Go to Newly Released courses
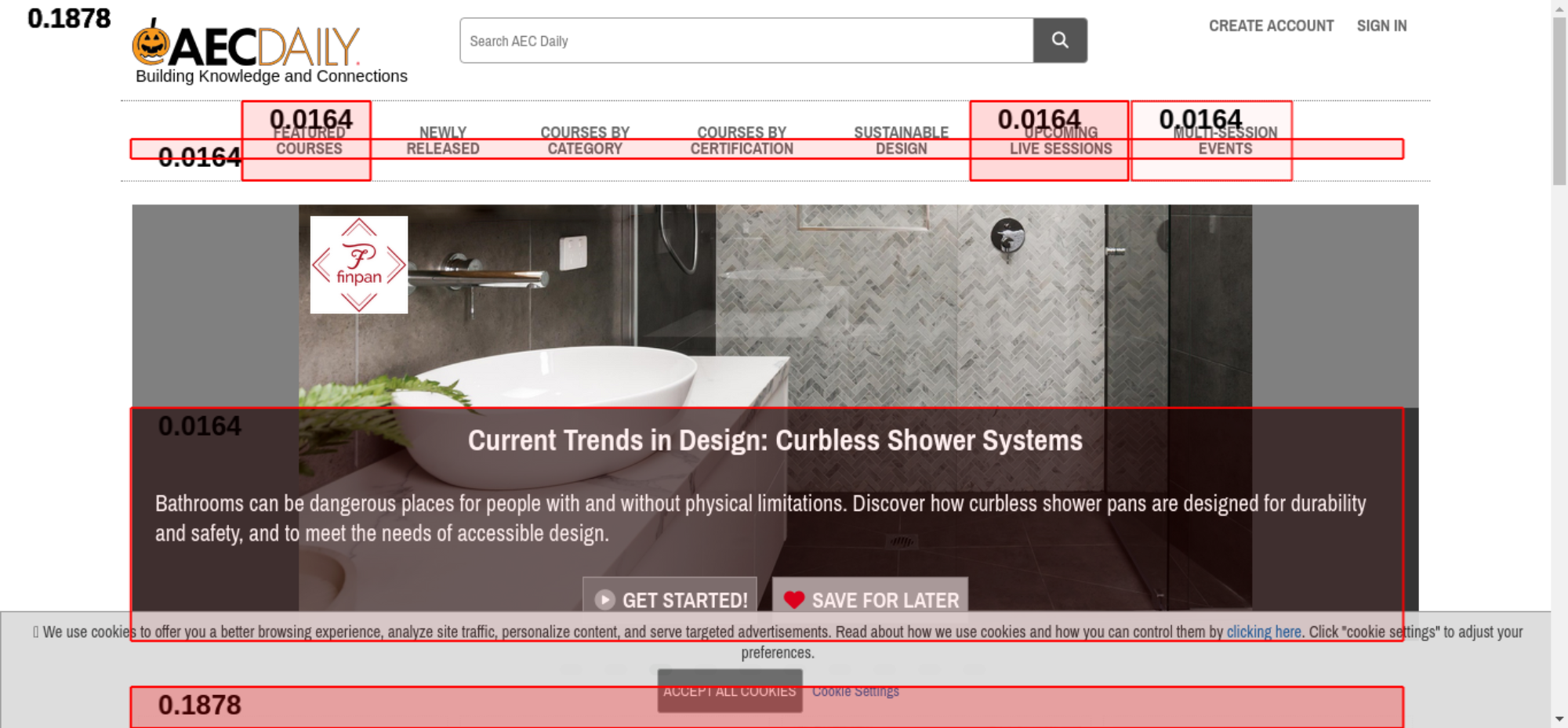1568x728 pixels. 443,141
